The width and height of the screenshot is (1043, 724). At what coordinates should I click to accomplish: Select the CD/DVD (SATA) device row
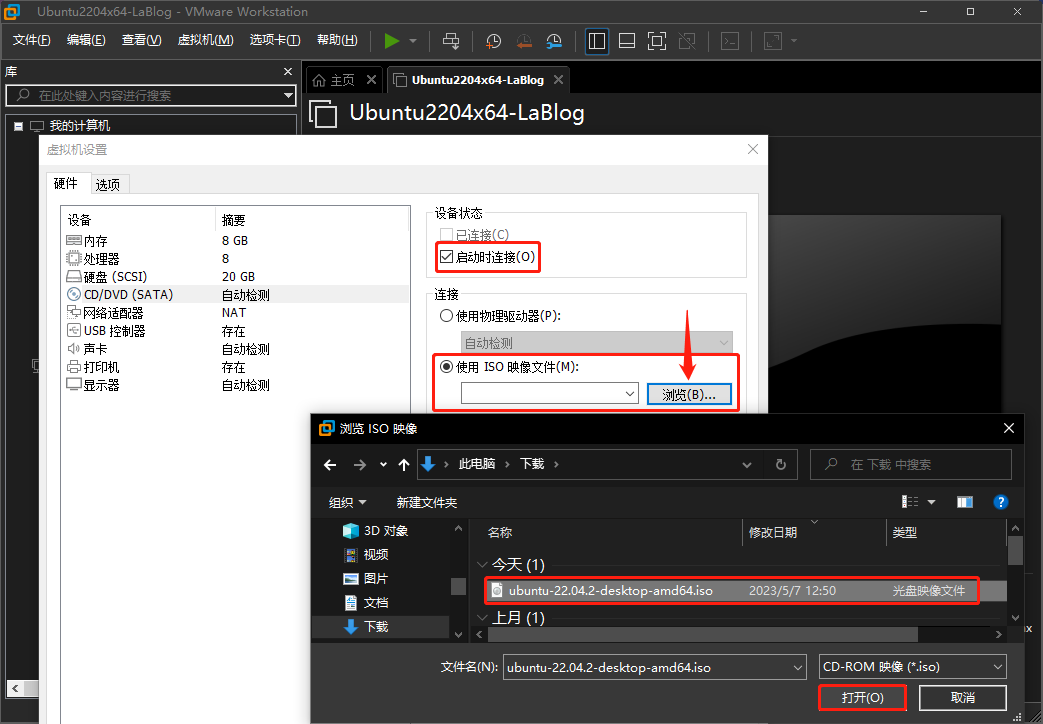point(237,294)
